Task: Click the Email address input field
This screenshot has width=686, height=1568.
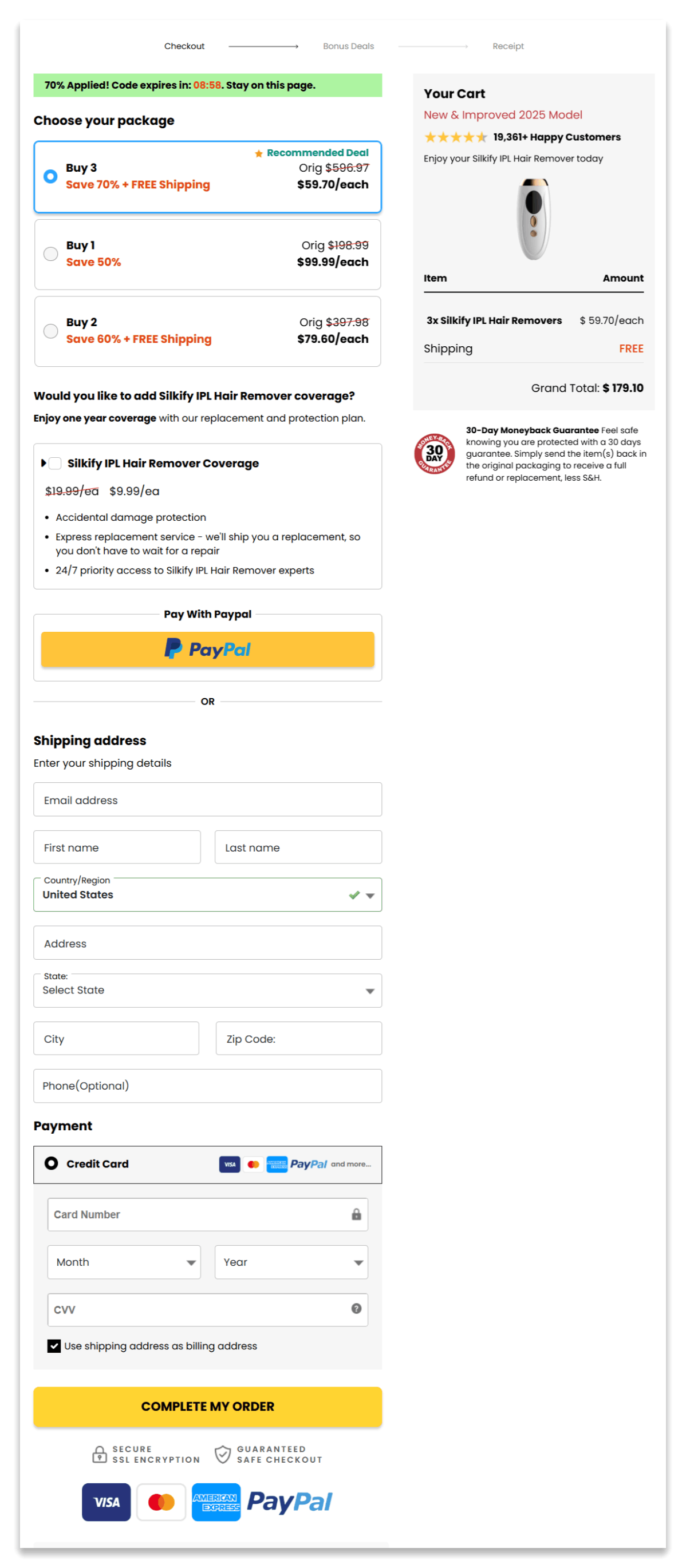Action: click(x=207, y=799)
